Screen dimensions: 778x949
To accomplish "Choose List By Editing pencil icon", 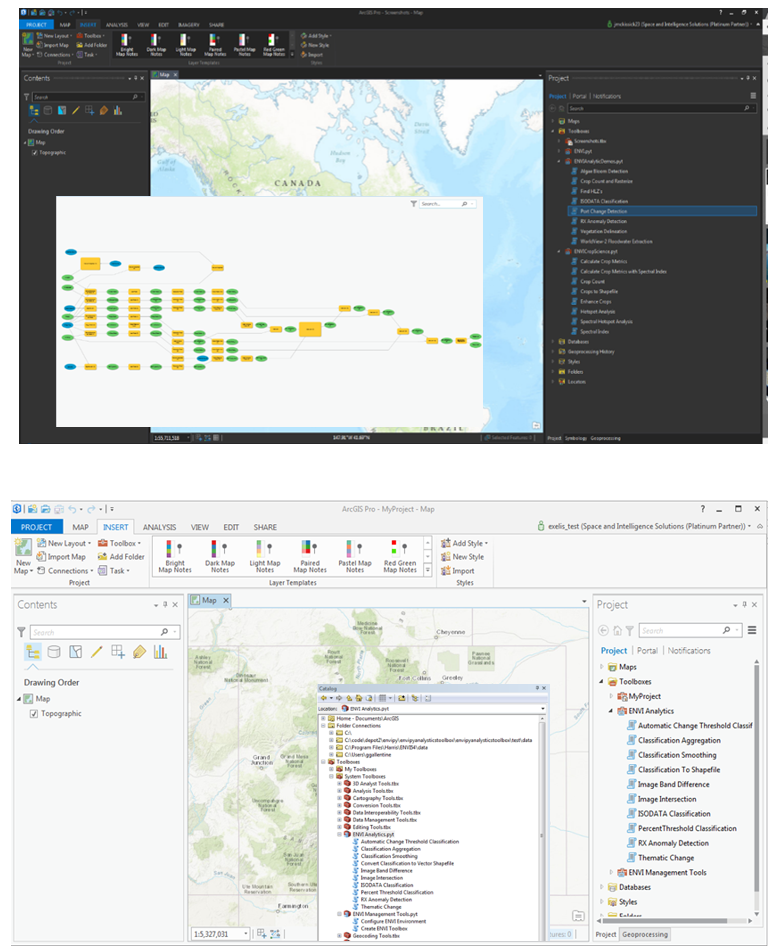I will (x=97, y=652).
